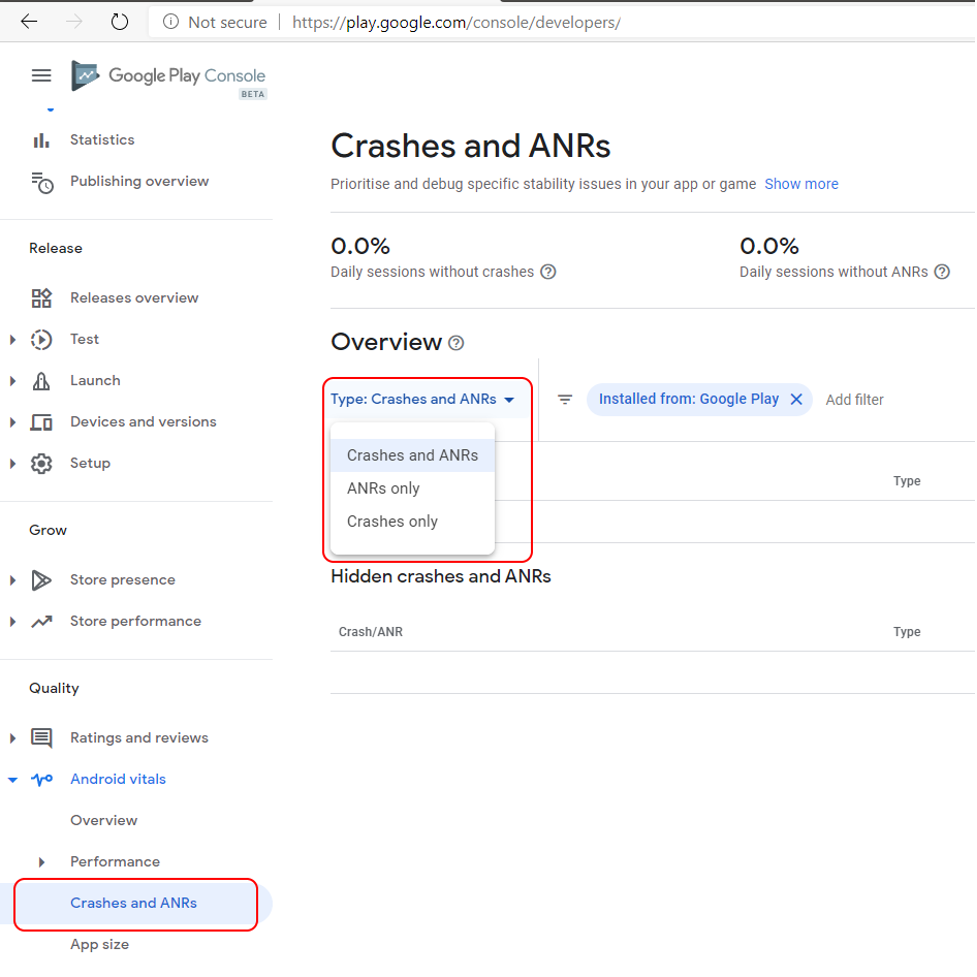Click the Publishing overview clock icon
977x977 pixels.
pos(42,182)
